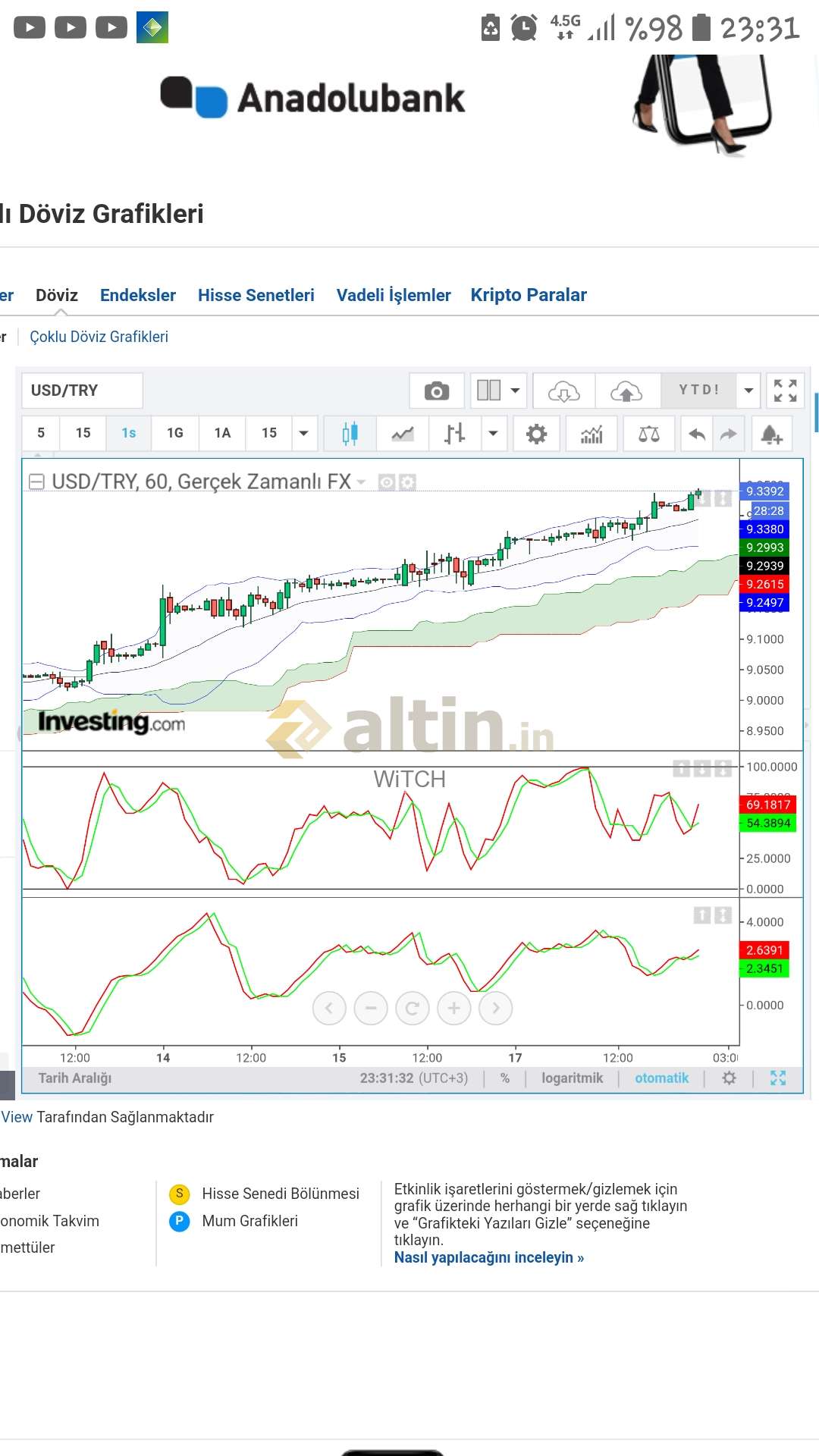Click the Mum Grafikleri label
The width and height of the screenshot is (819, 1456).
click(x=250, y=1221)
